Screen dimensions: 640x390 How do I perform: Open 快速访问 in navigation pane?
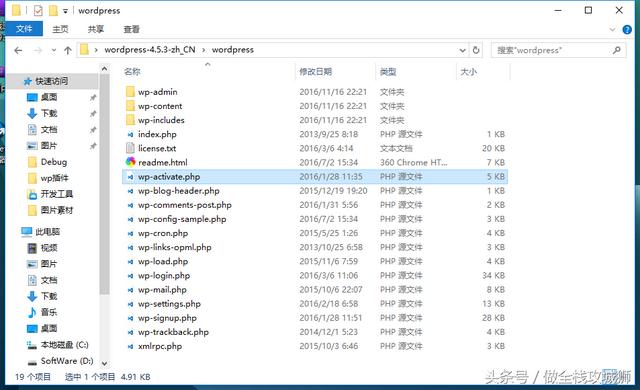pos(52,81)
